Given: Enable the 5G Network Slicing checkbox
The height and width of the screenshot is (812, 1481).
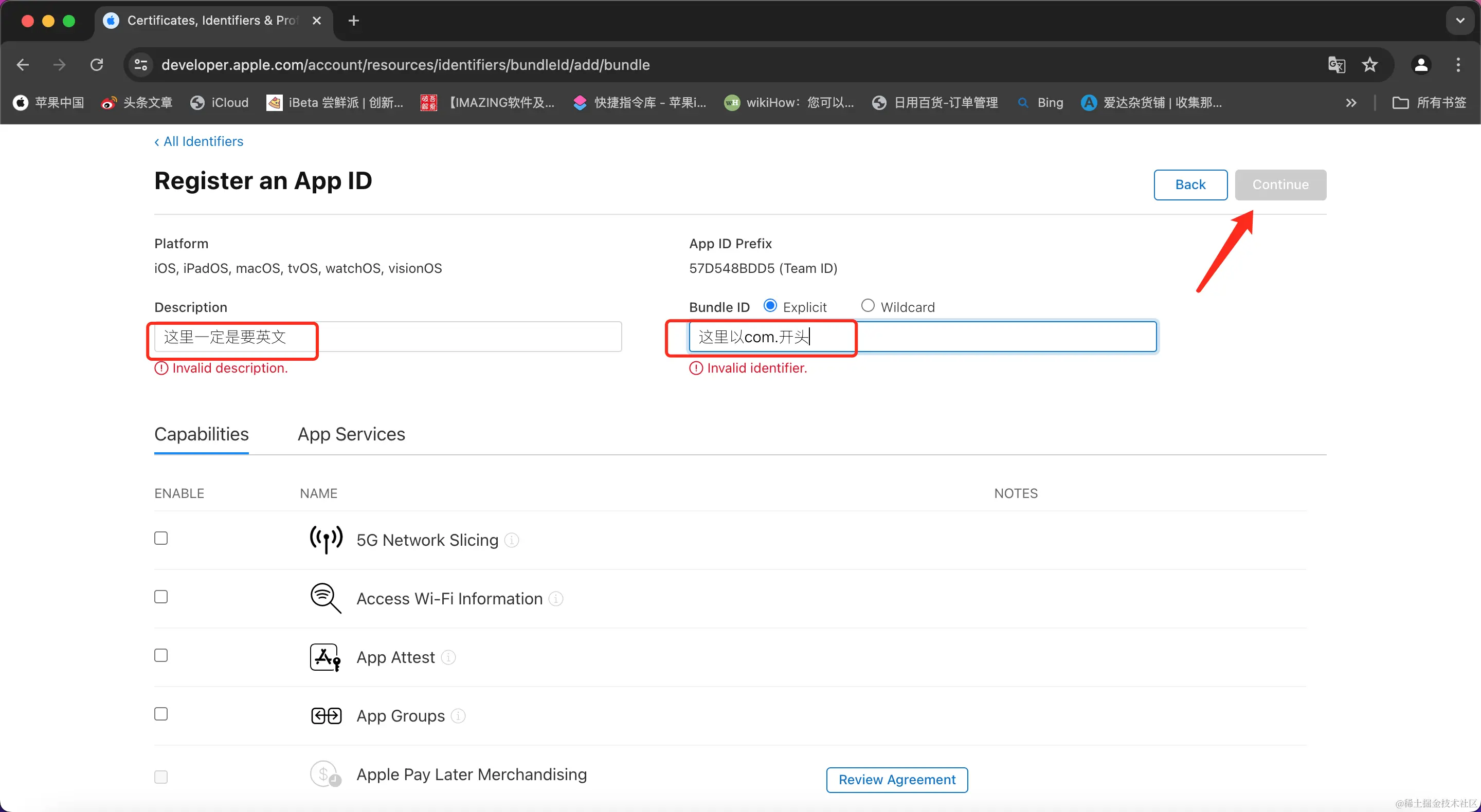Looking at the screenshot, I should (x=161, y=539).
